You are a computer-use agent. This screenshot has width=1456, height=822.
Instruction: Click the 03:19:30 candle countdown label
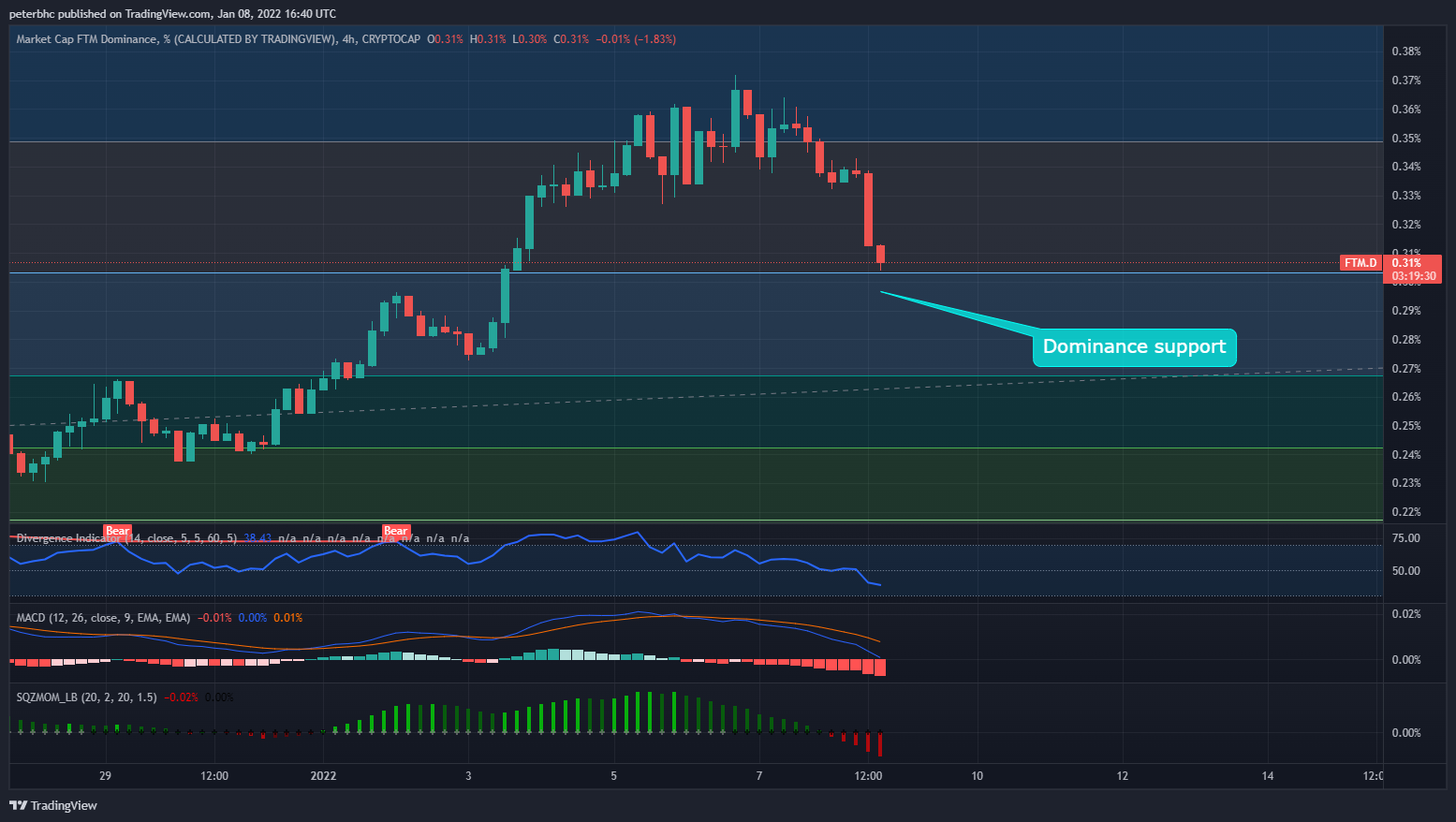click(1414, 276)
